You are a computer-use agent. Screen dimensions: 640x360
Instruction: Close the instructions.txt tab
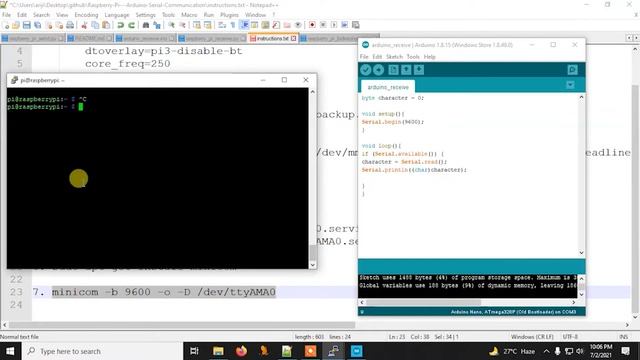[x=293, y=38]
